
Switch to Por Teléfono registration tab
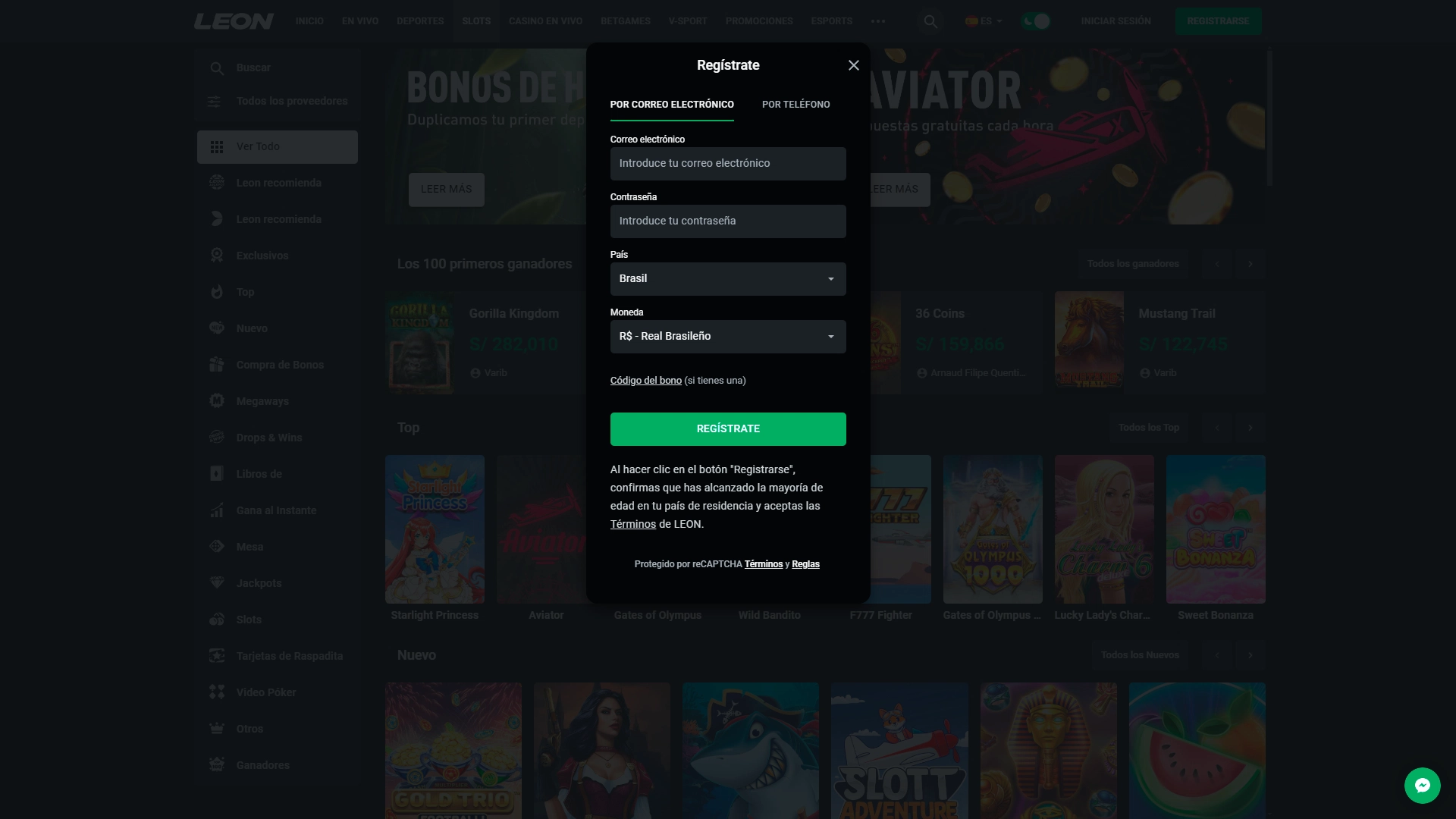[796, 104]
